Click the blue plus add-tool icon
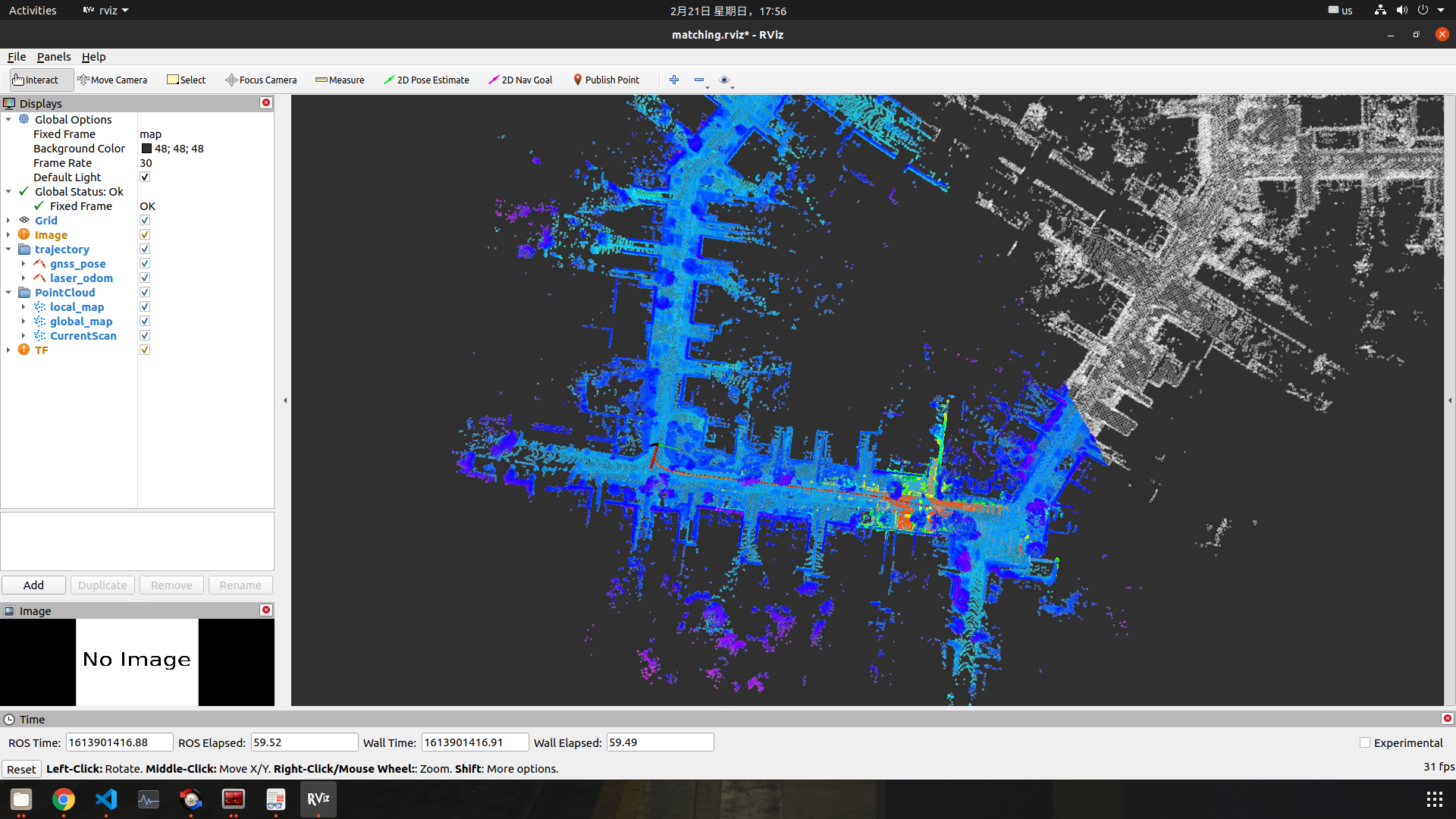The width and height of the screenshot is (1456, 819). pos(674,80)
